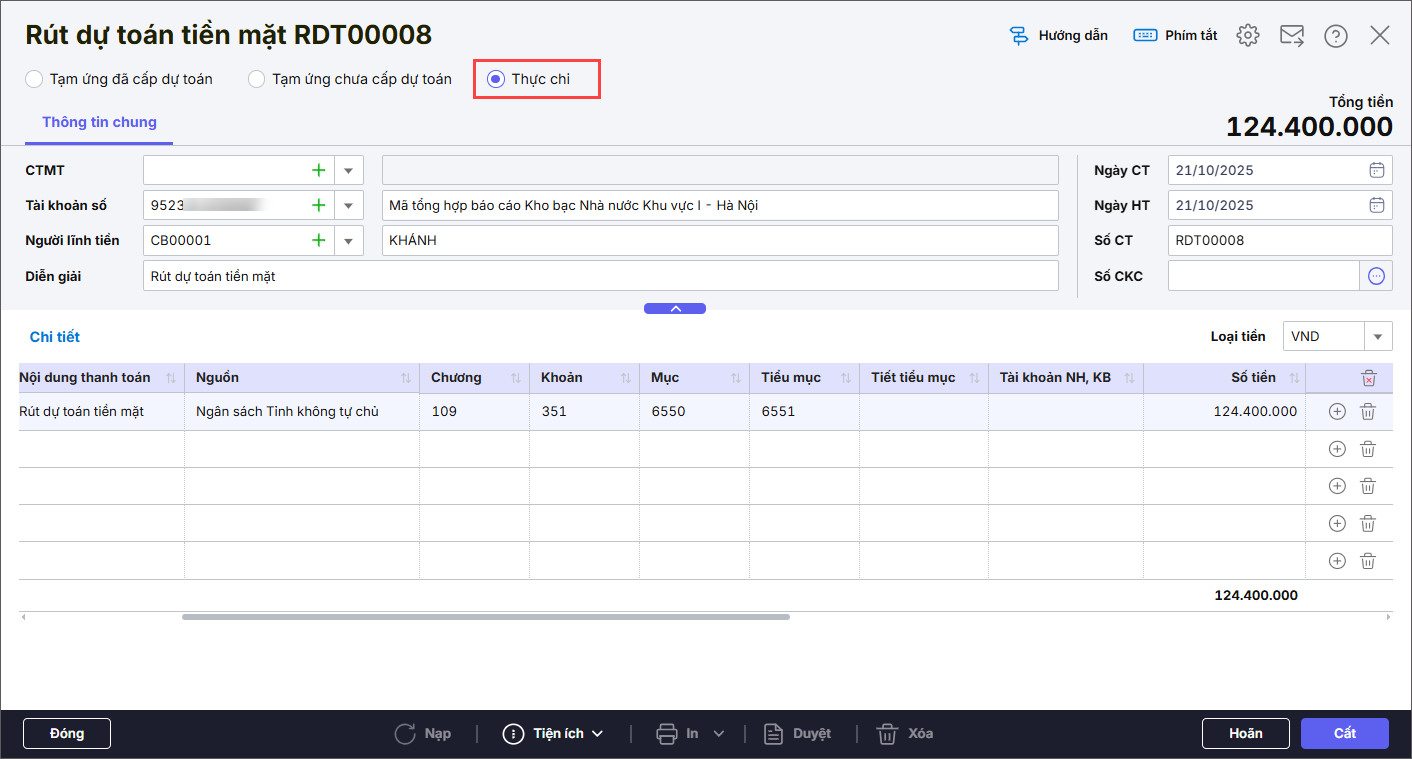Click the mail feedback icon
The width and height of the screenshot is (1412, 759).
point(1291,36)
